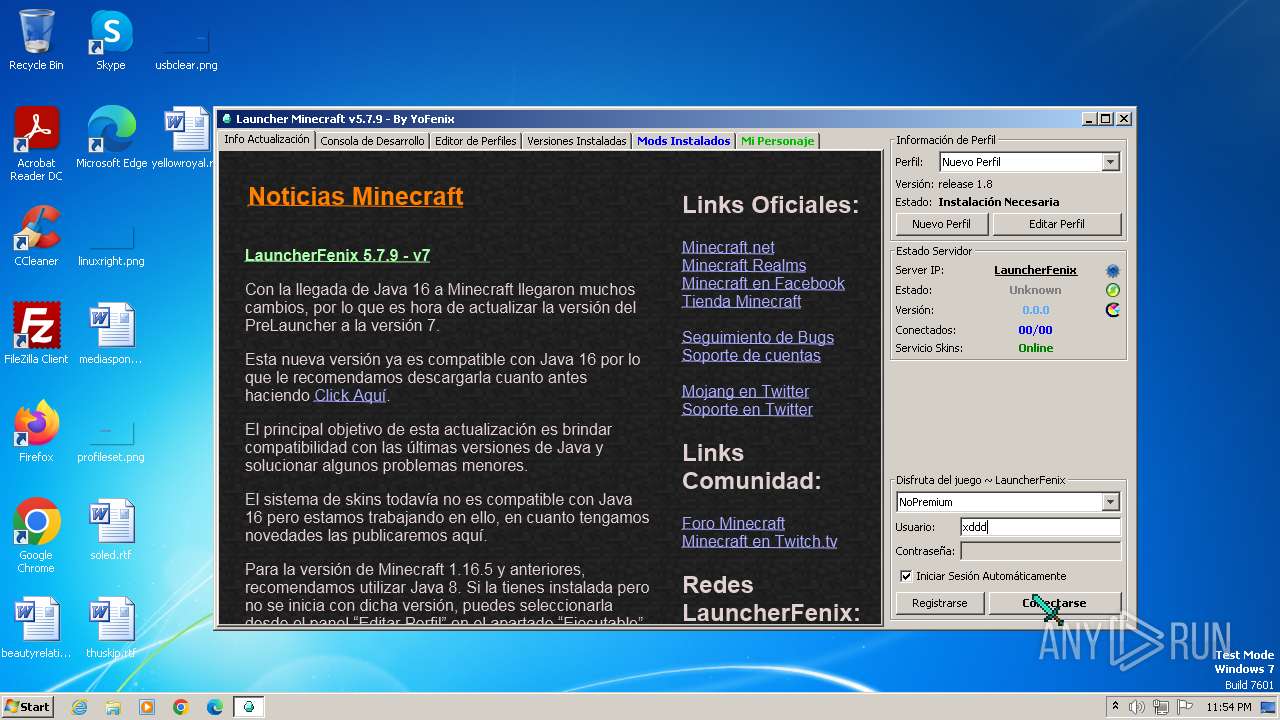The image size is (1280, 720).
Task: Open the Tienda Minecraft link
Action: pos(742,301)
